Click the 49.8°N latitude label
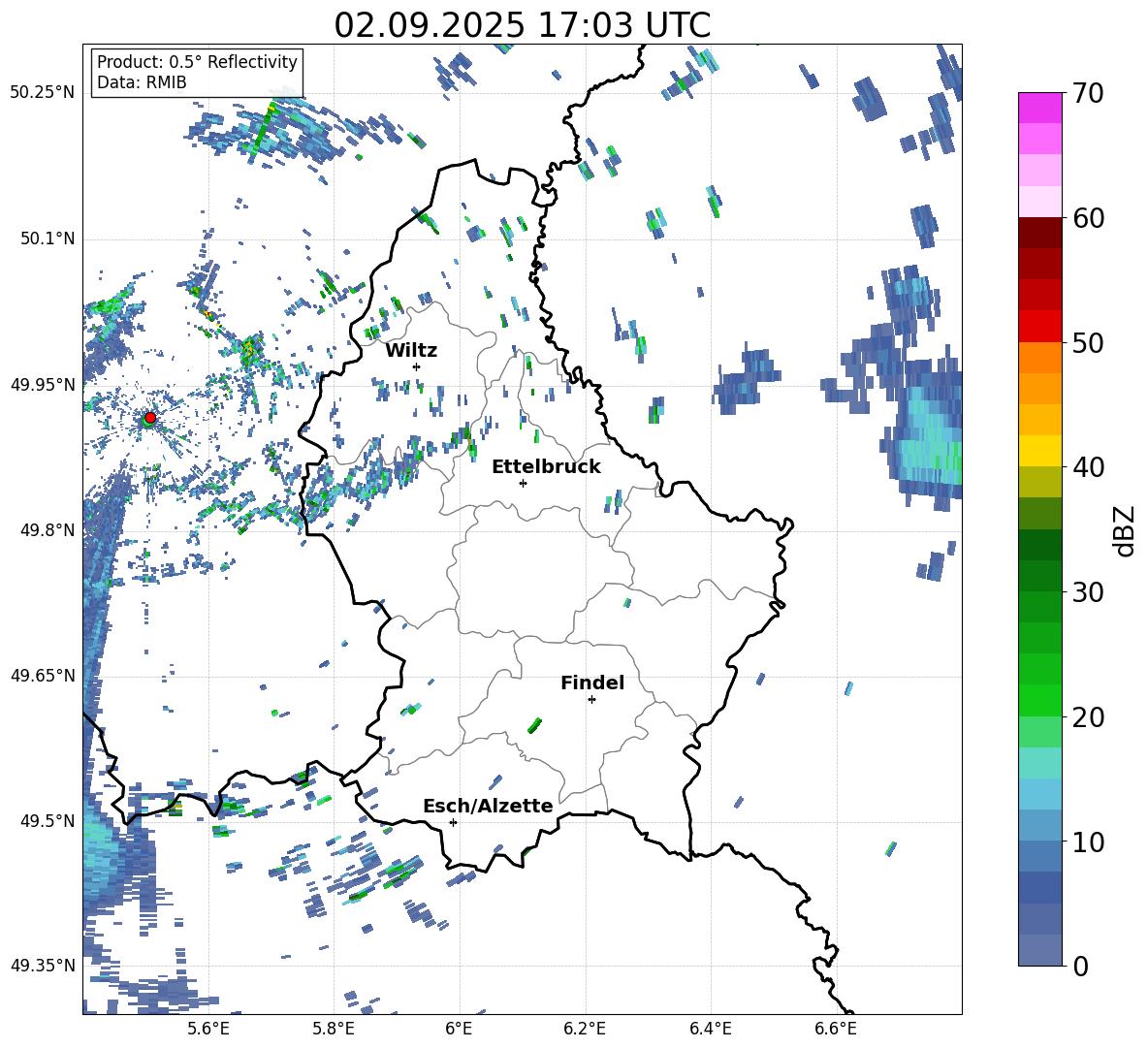The width and height of the screenshot is (1148, 1048). 47,529
